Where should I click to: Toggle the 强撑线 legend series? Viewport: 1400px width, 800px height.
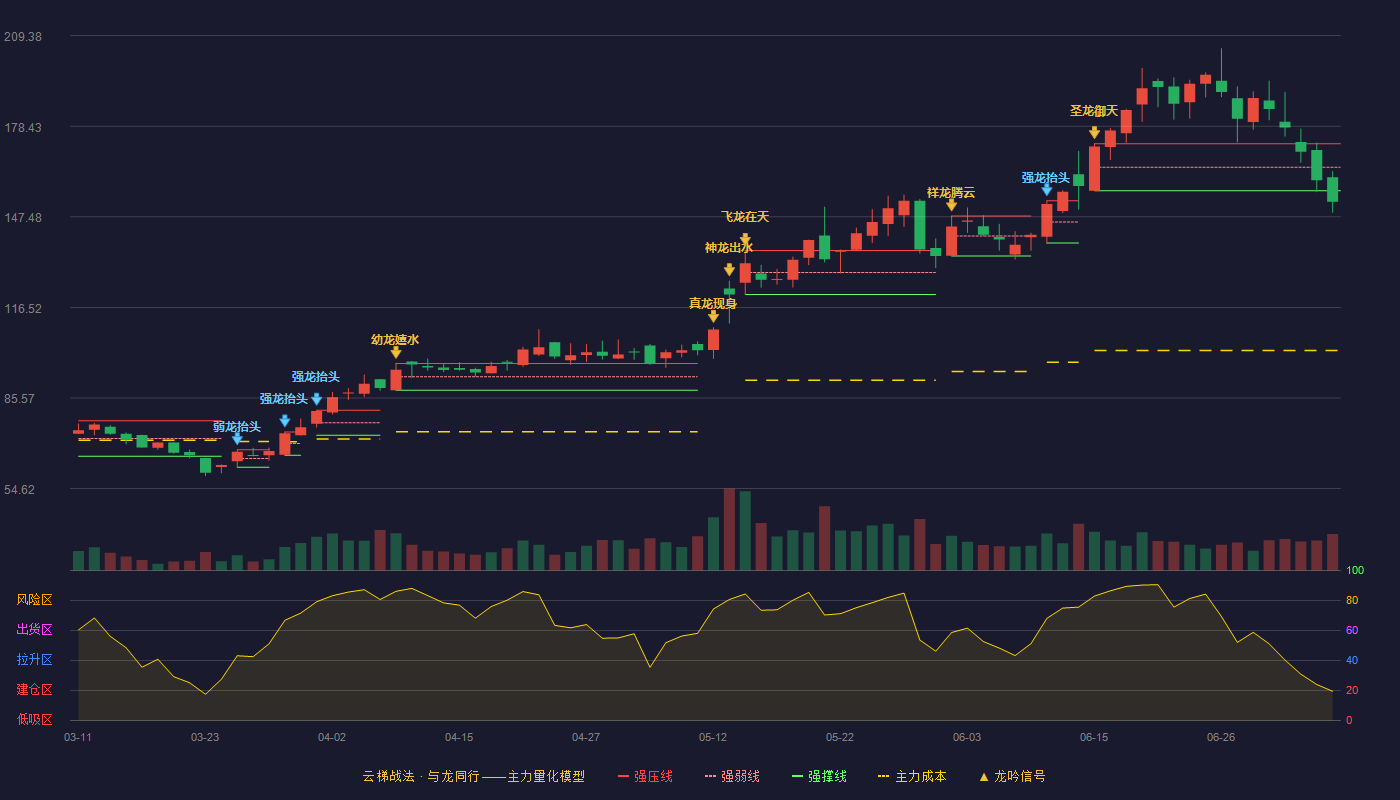tap(819, 776)
